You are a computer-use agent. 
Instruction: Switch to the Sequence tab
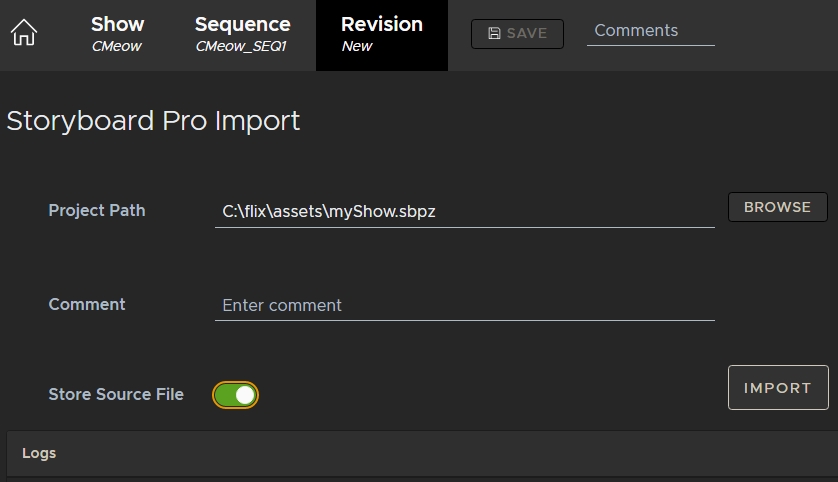tap(242, 24)
